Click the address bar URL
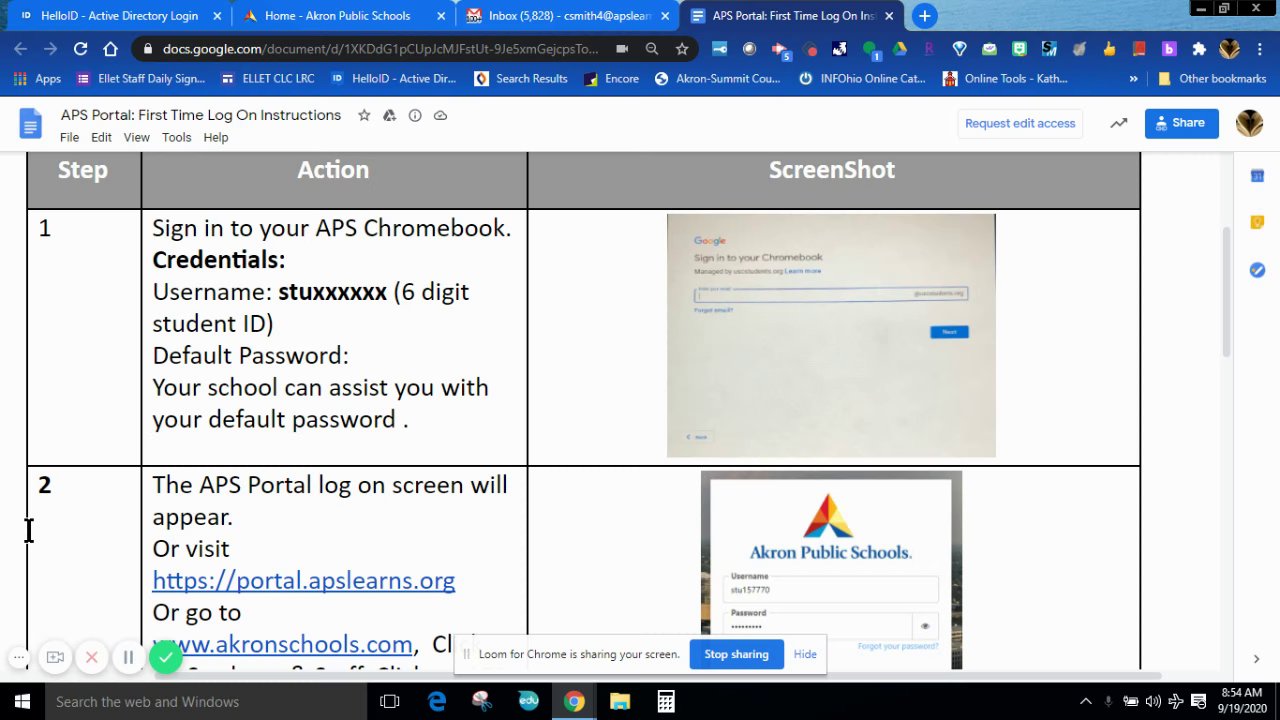1280x720 pixels. pos(380,49)
